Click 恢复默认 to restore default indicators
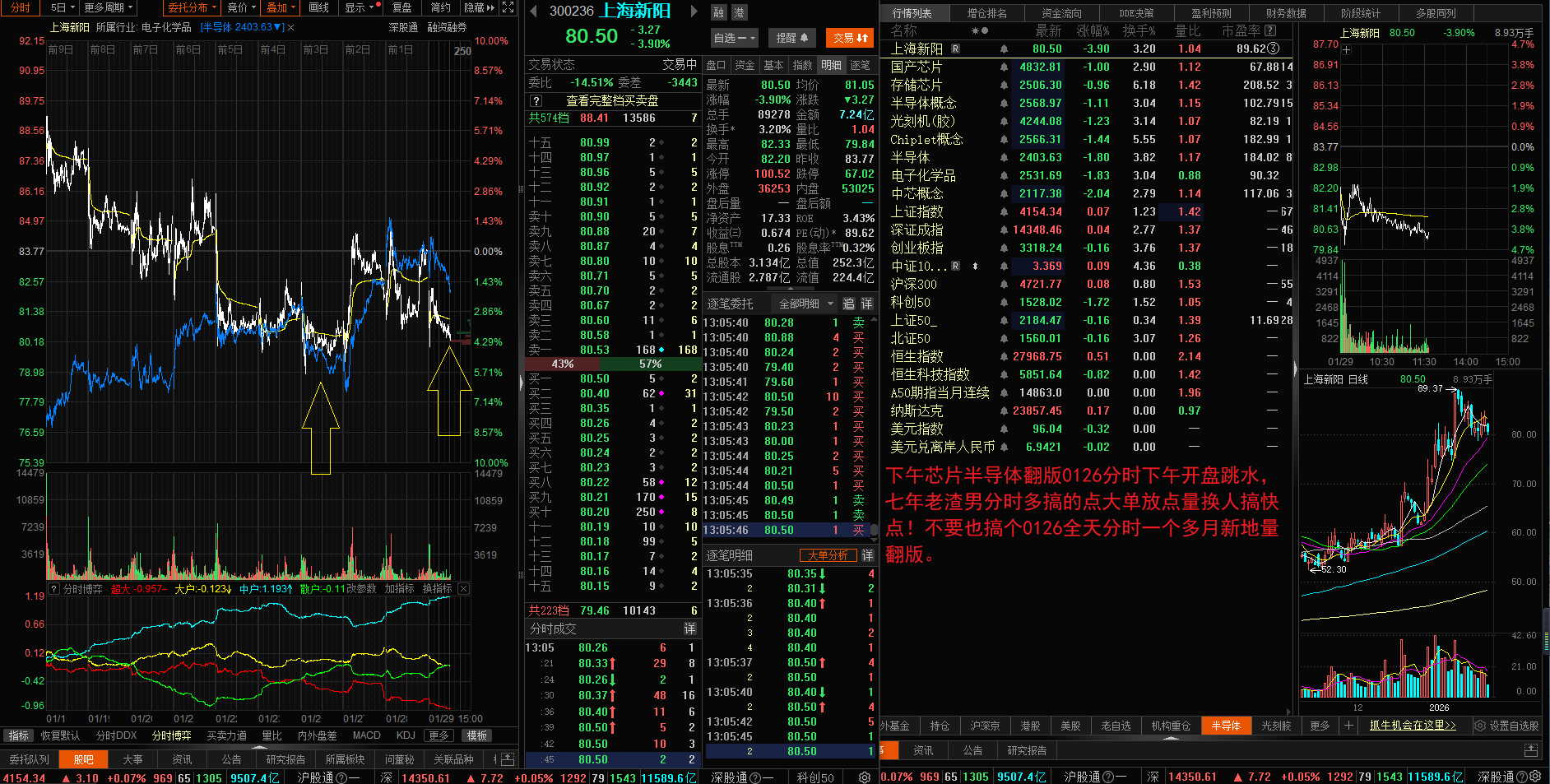1550x784 pixels. [60, 735]
